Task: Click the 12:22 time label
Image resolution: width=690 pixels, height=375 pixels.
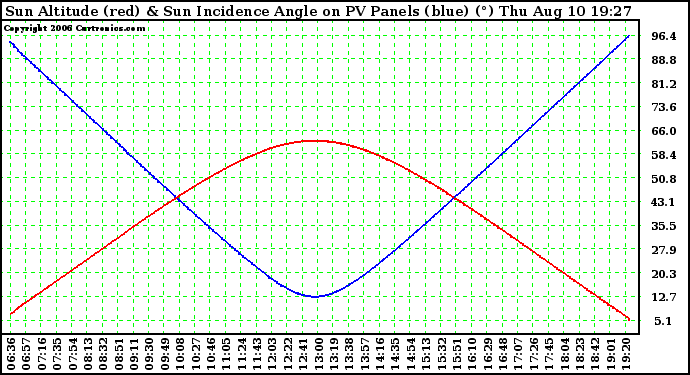Action: (x=288, y=354)
